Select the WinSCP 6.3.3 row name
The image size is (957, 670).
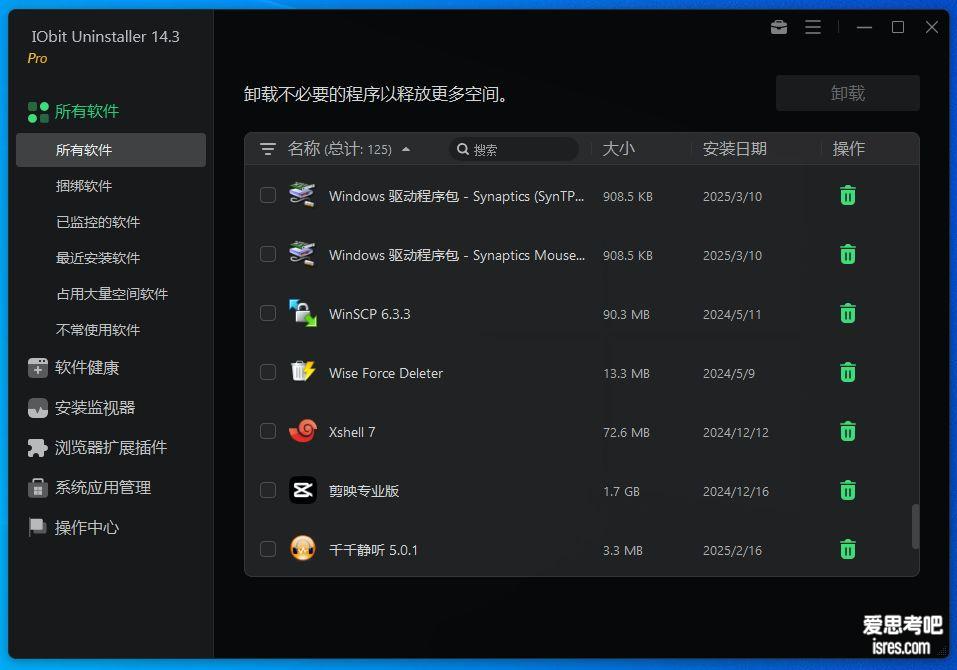click(x=369, y=314)
